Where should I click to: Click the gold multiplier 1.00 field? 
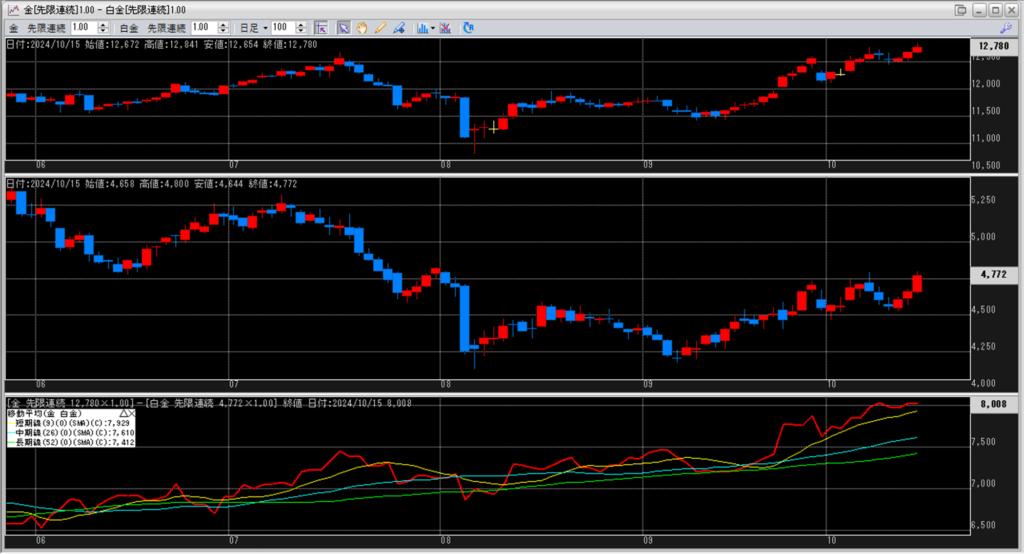click(81, 27)
